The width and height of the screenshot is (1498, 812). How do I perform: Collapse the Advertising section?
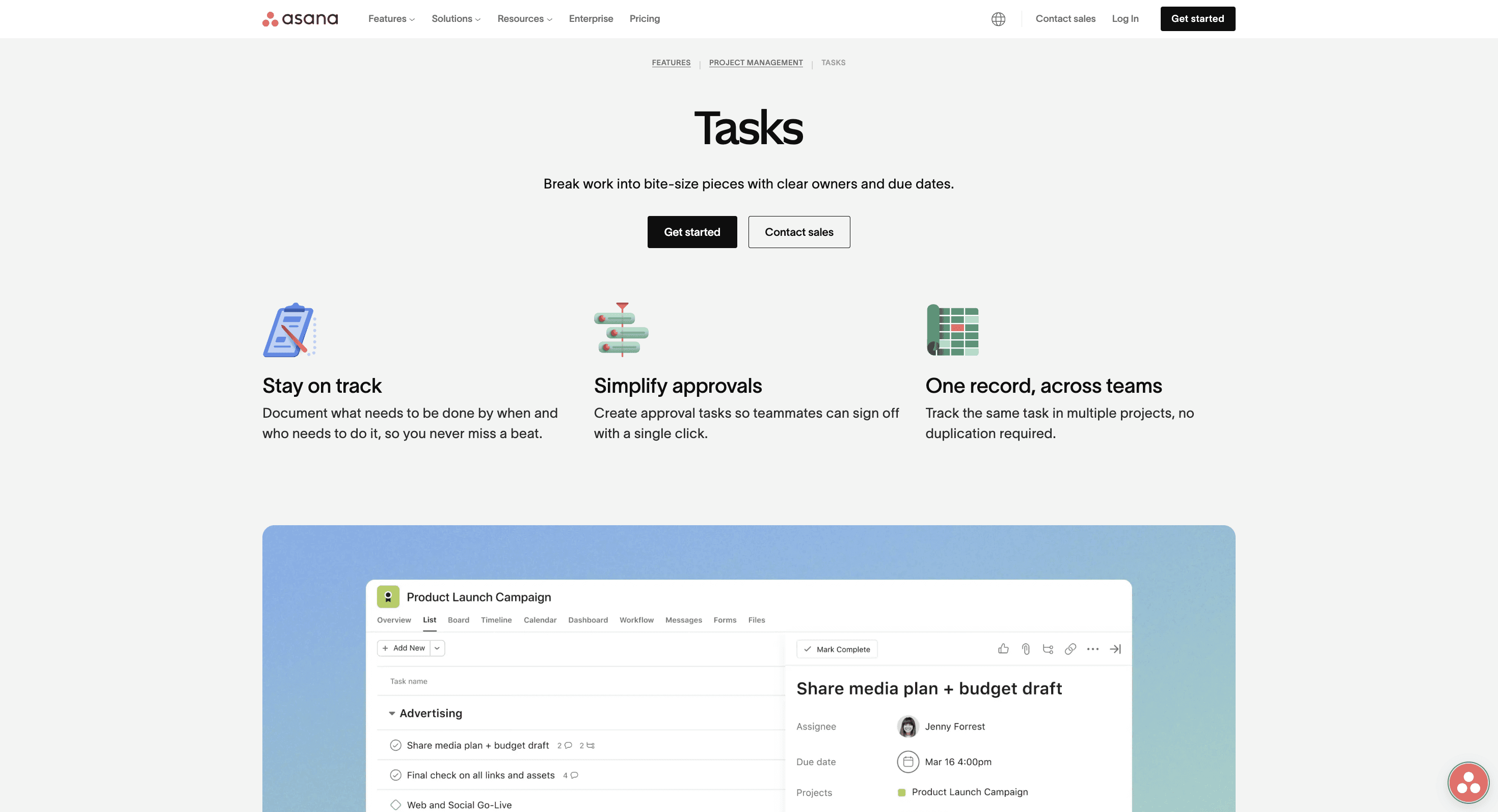(391, 713)
